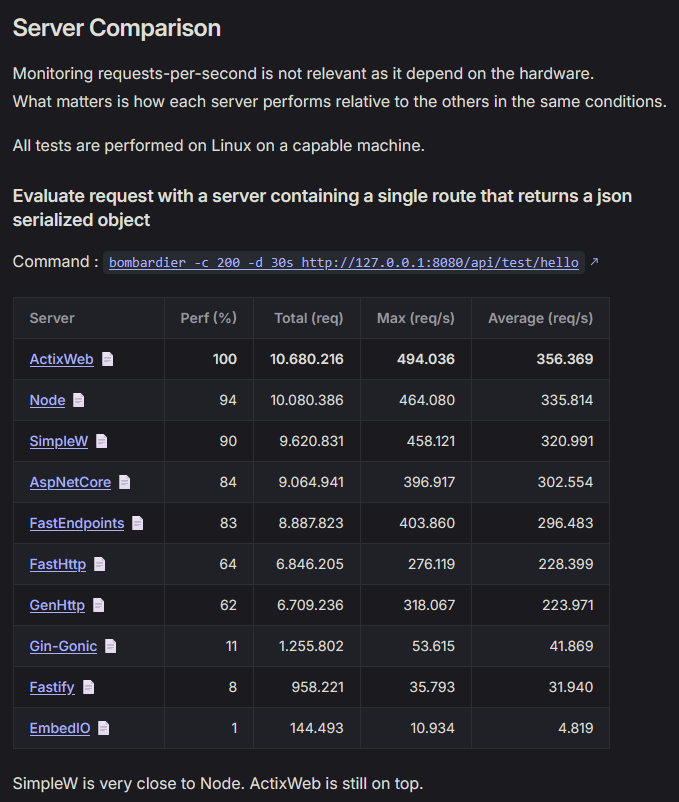Click the document icon next to ActixWeb
The width and height of the screenshot is (679, 802).
click(x=107, y=359)
